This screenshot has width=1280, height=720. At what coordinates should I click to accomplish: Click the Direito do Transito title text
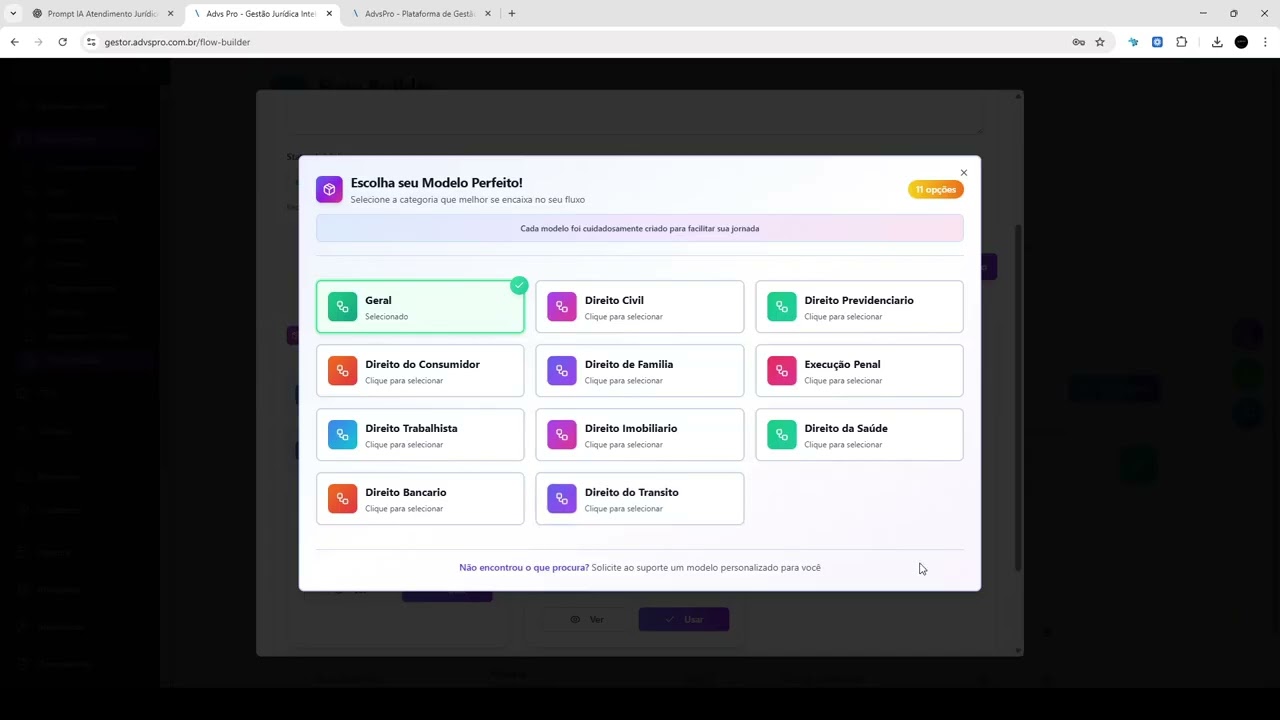pos(632,492)
